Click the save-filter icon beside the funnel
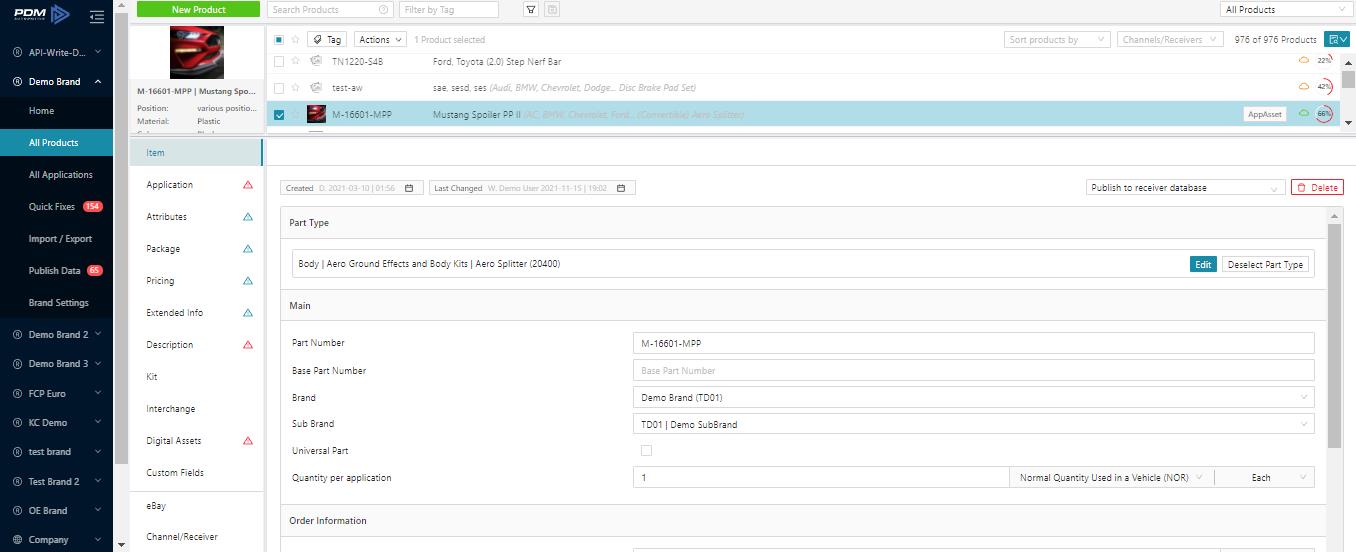The width and height of the screenshot is (1356, 552). (x=552, y=9)
